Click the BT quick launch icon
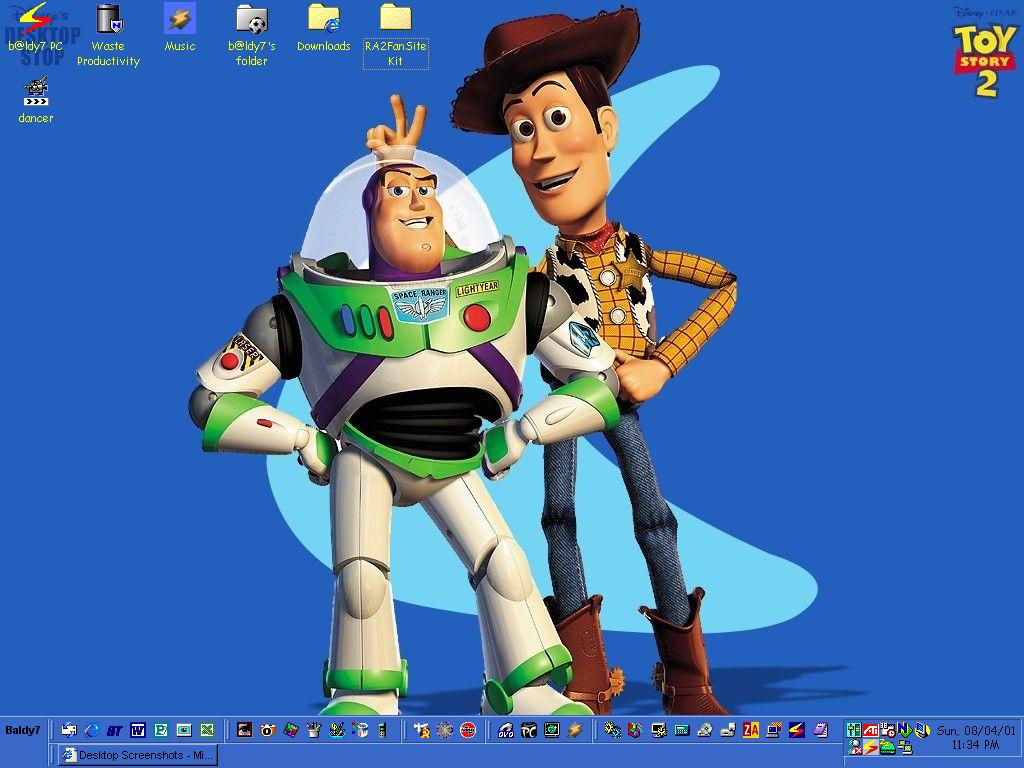 pyautogui.click(x=115, y=730)
